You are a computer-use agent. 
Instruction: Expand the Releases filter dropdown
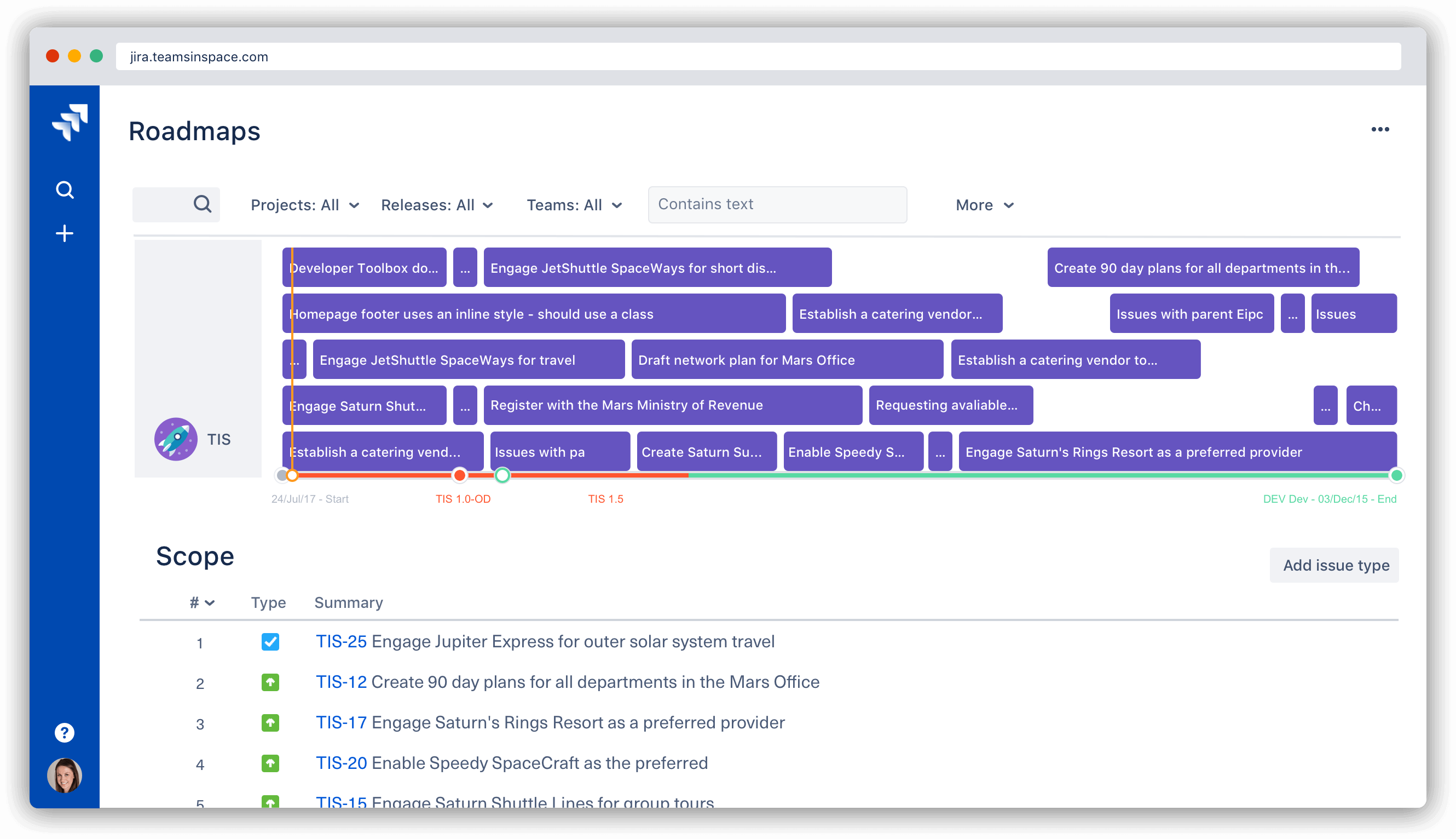pyautogui.click(x=436, y=204)
